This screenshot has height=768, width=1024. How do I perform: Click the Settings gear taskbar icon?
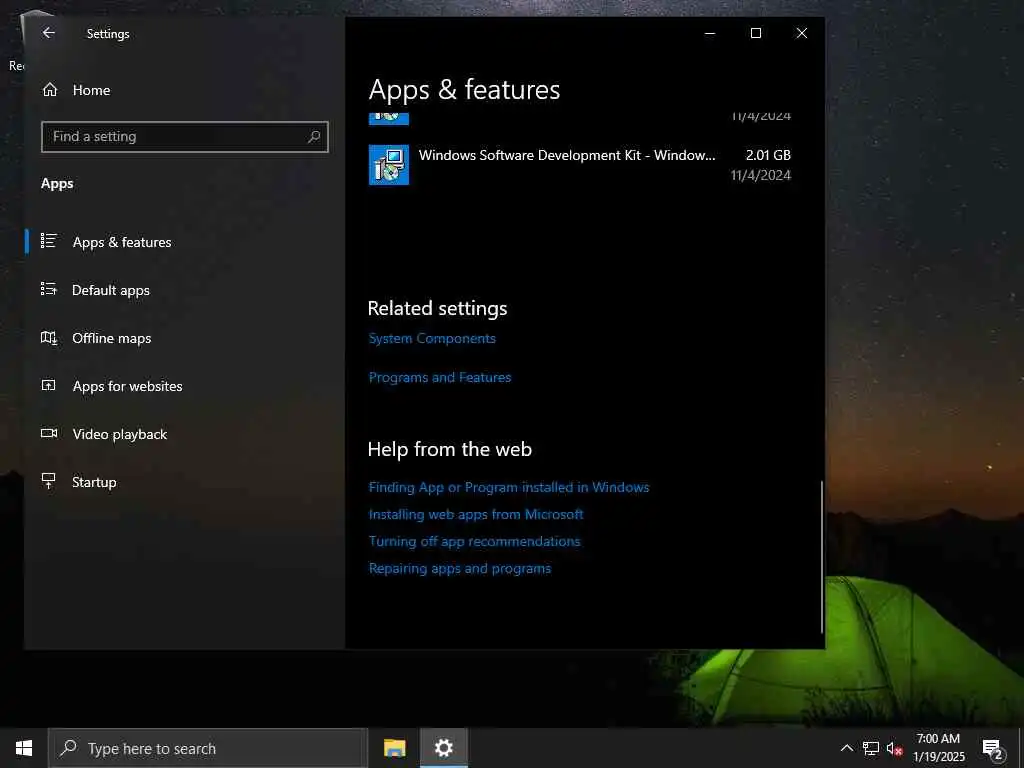click(x=443, y=748)
